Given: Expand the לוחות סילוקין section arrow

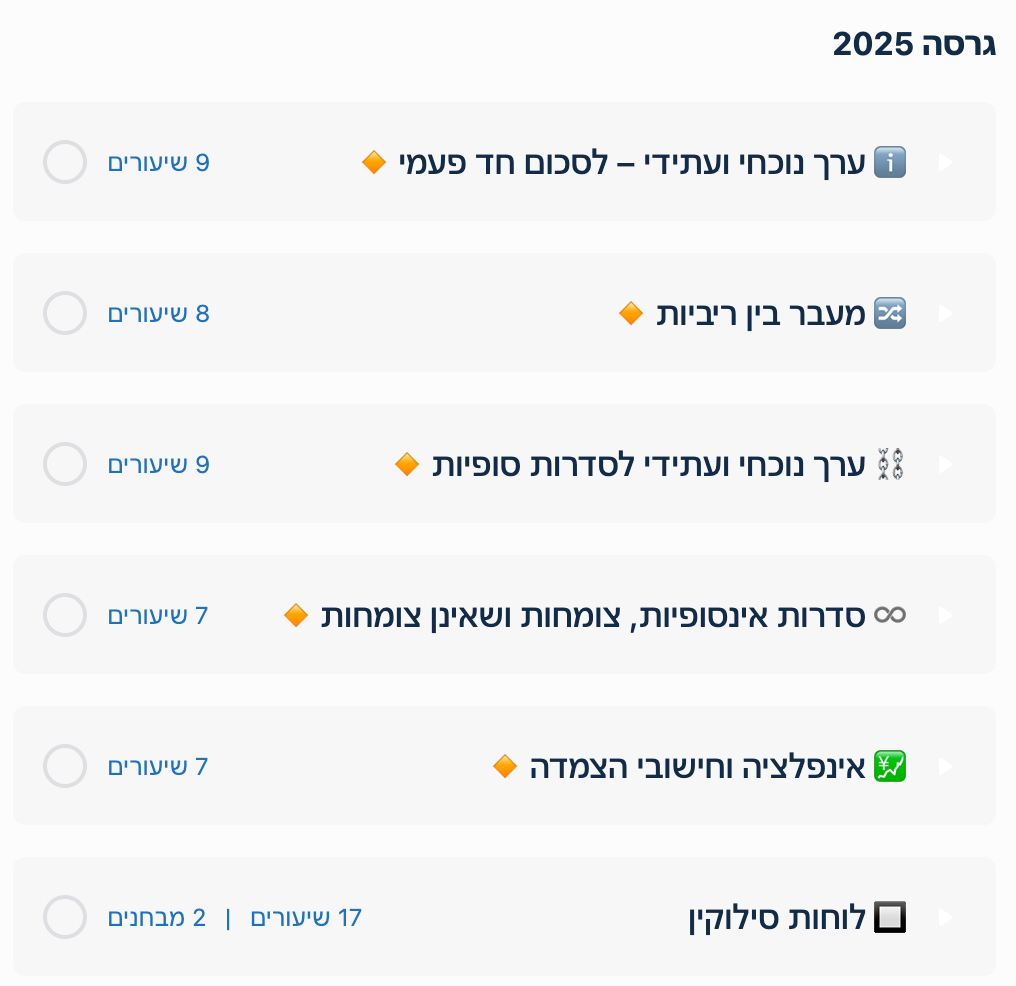Looking at the screenshot, I should tap(945, 917).
